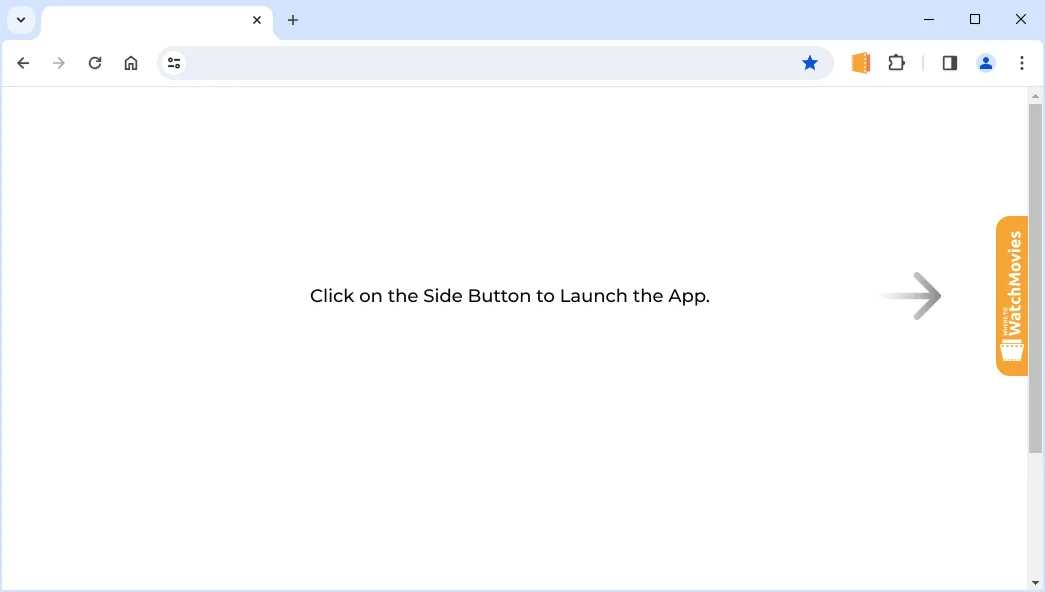Toggle the browser side panel
Viewport: 1045px width, 592px height.
(950, 63)
